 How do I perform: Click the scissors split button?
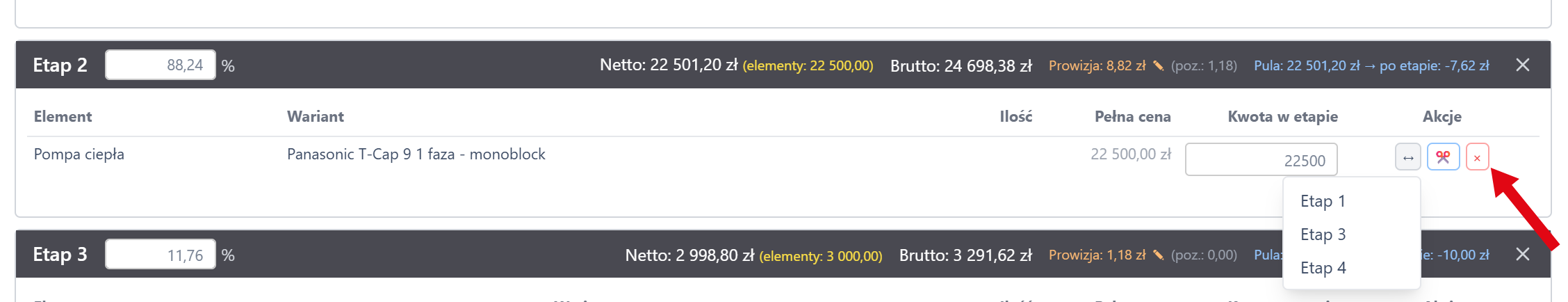tap(1443, 157)
